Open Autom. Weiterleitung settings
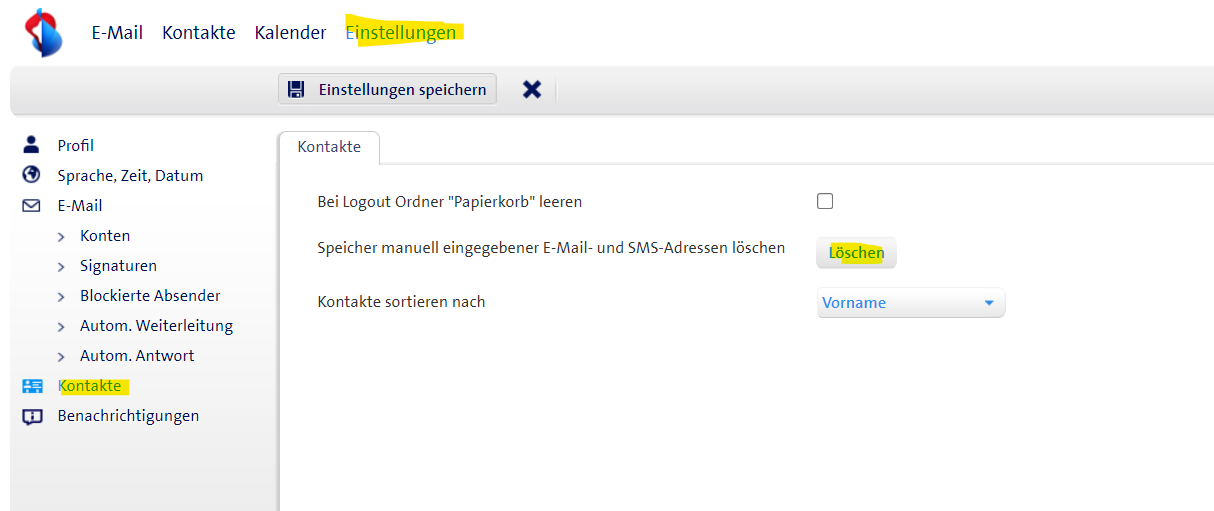This screenshot has width=1214, height=511. 156,326
